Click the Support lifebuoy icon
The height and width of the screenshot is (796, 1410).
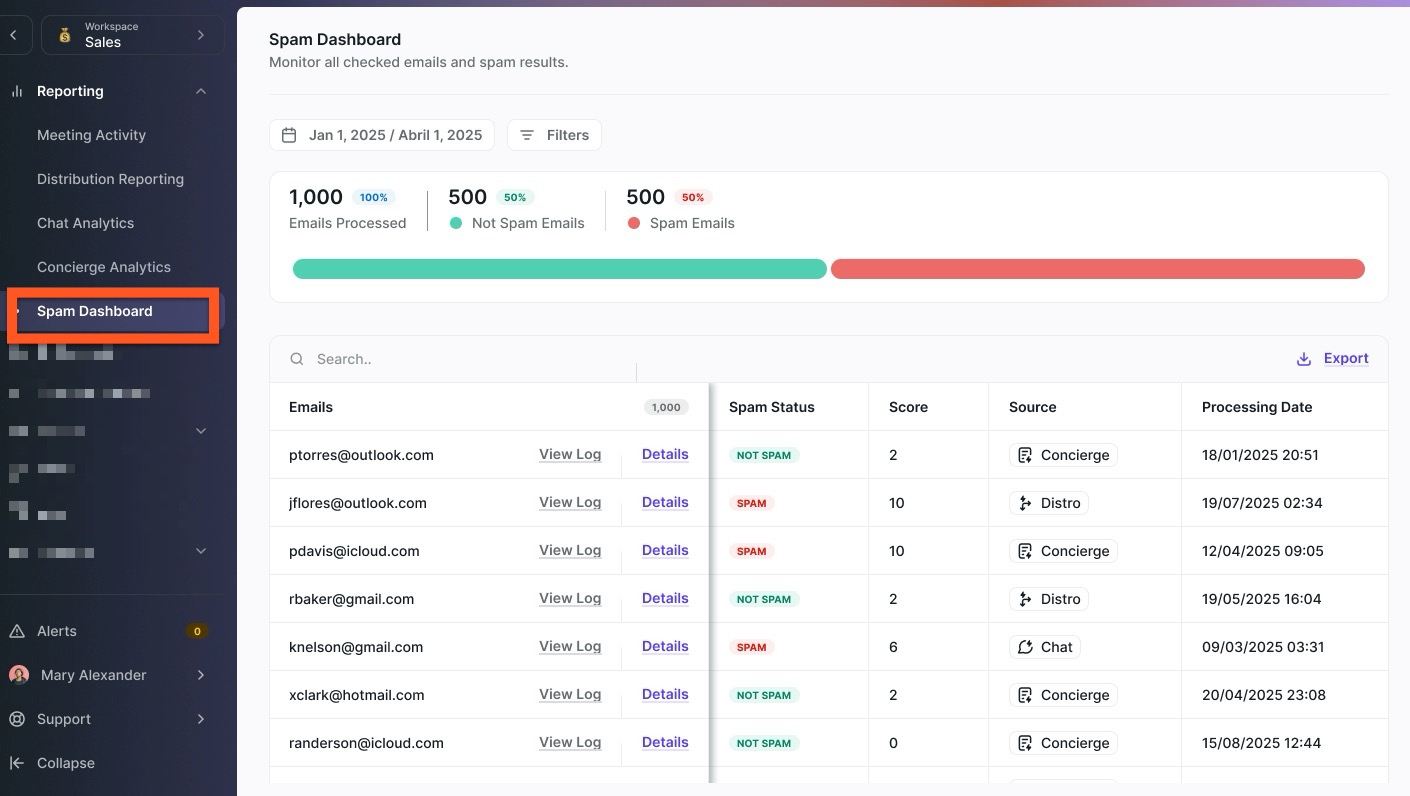coord(17,719)
